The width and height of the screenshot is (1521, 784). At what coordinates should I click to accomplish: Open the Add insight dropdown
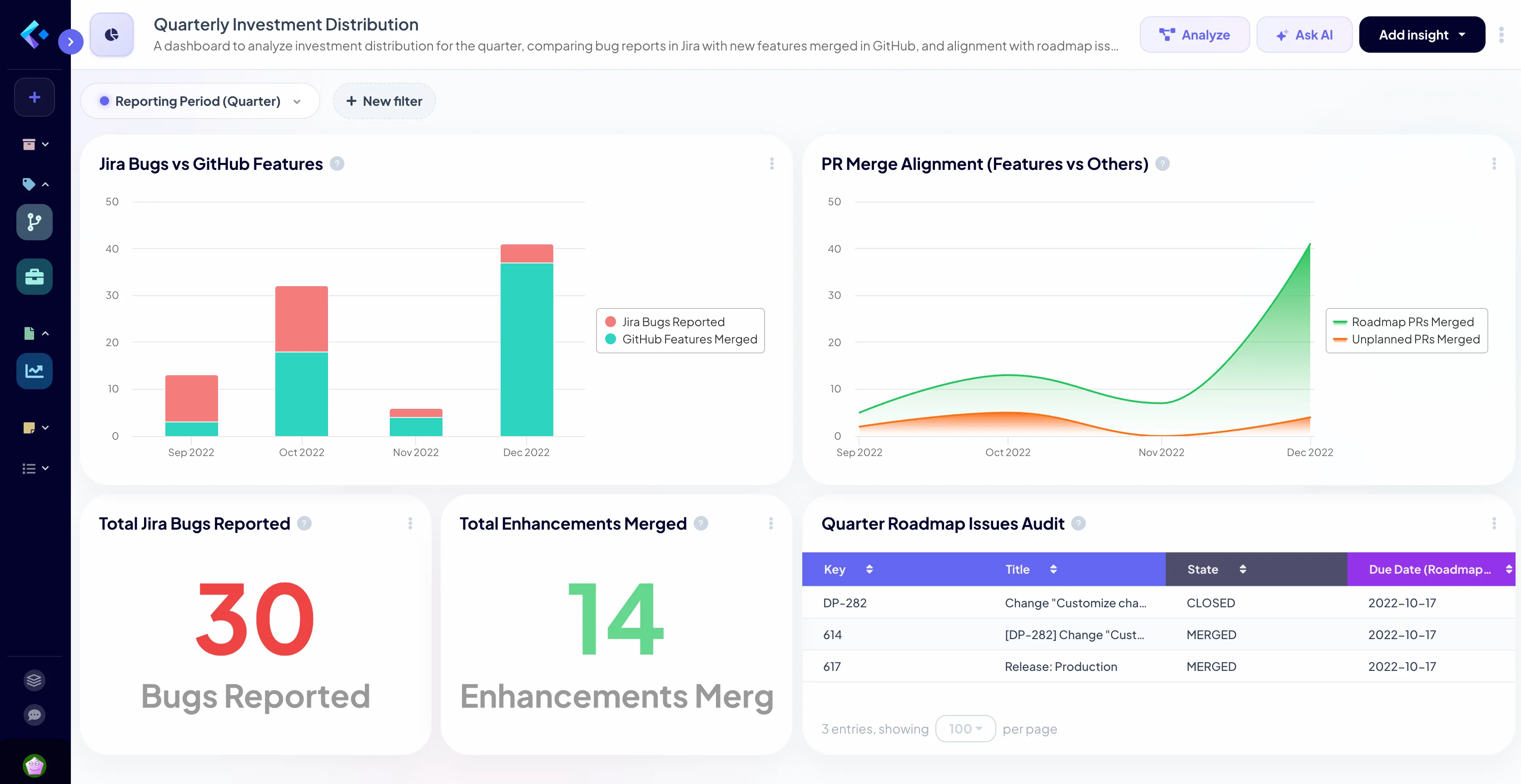pos(1422,35)
